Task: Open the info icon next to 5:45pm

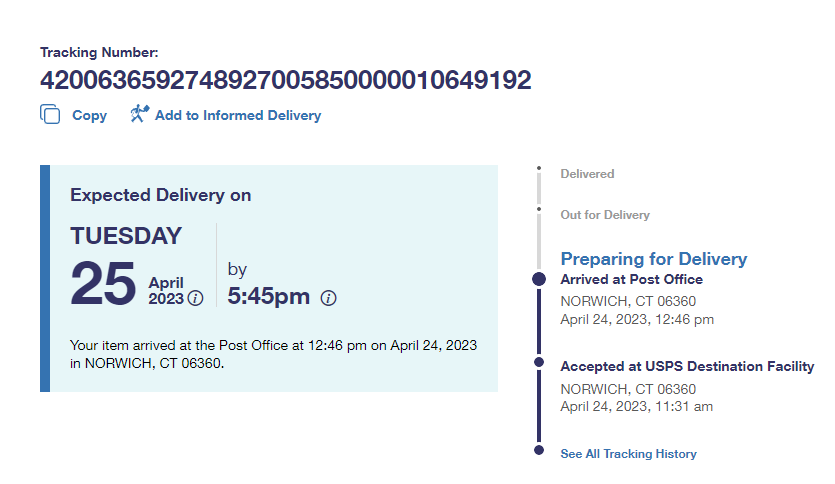Action: (328, 298)
